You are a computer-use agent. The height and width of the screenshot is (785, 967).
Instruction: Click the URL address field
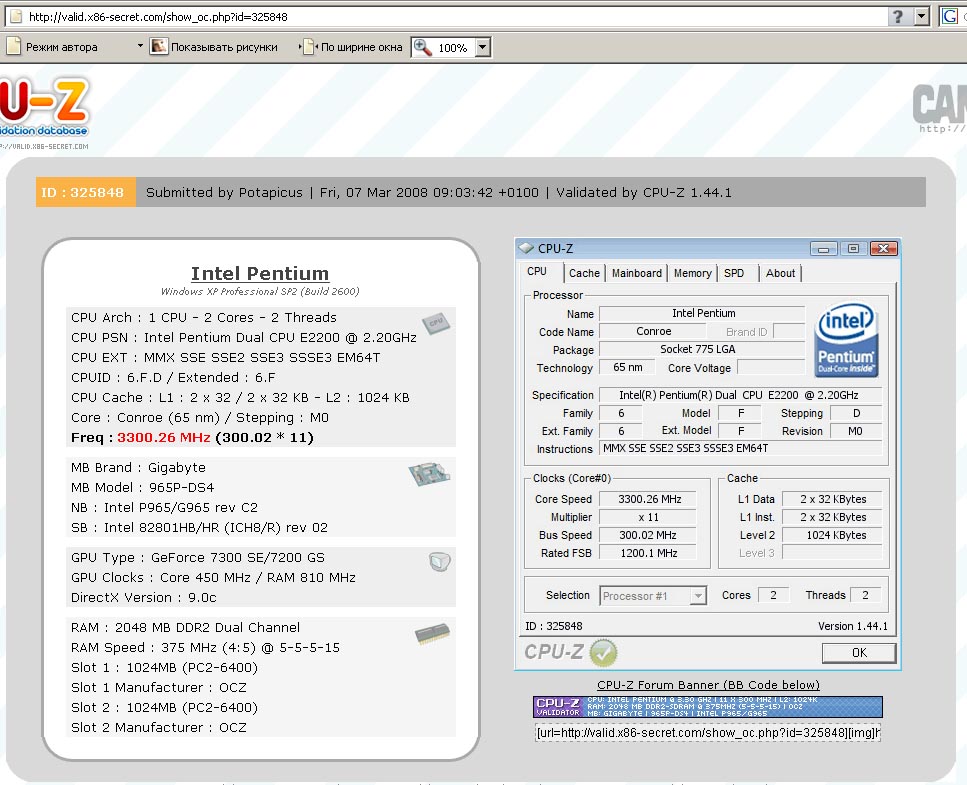click(x=456, y=17)
